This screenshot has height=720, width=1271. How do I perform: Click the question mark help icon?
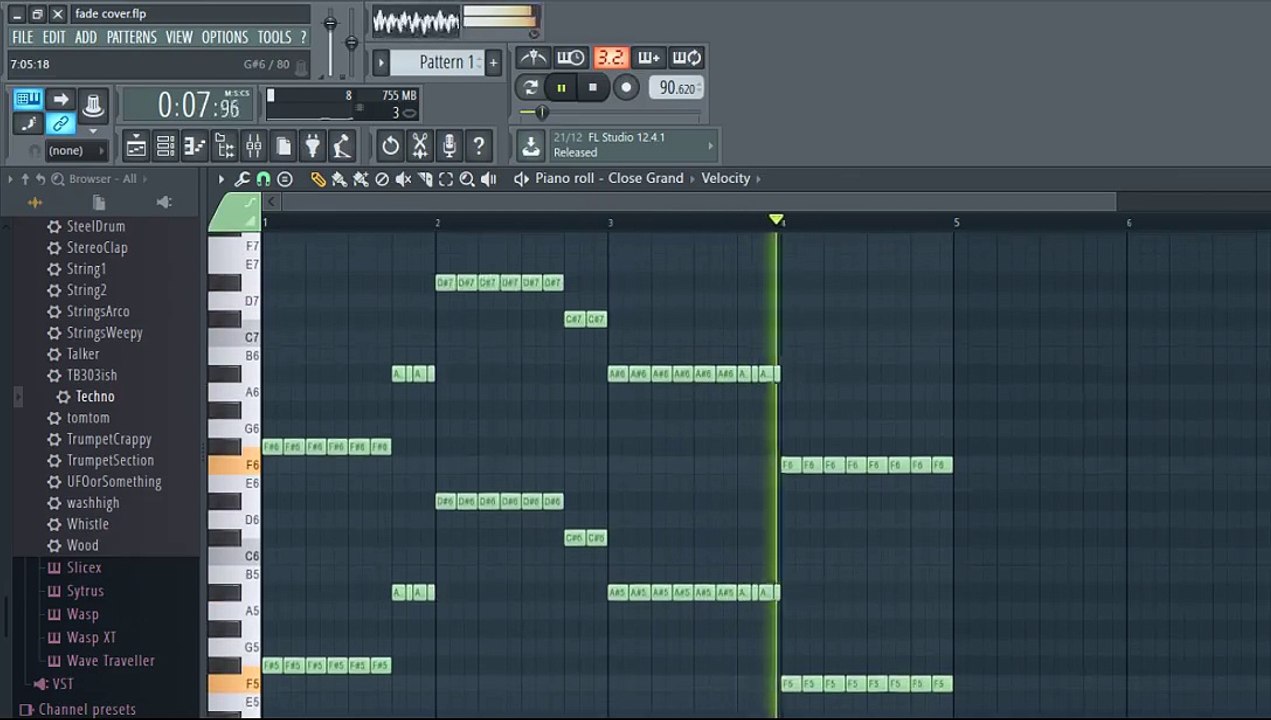click(x=479, y=146)
